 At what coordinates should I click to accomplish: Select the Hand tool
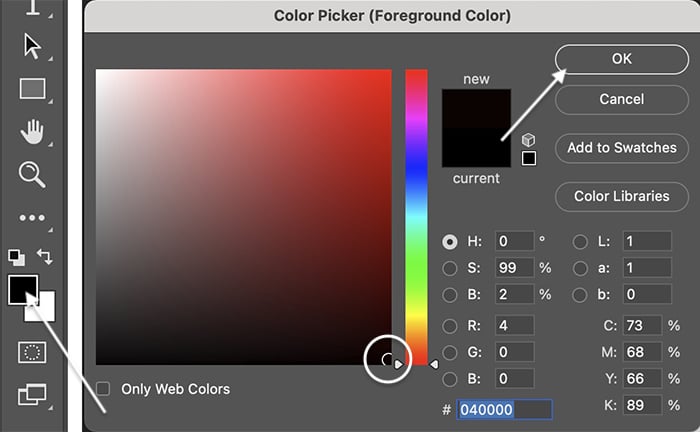click(x=32, y=132)
